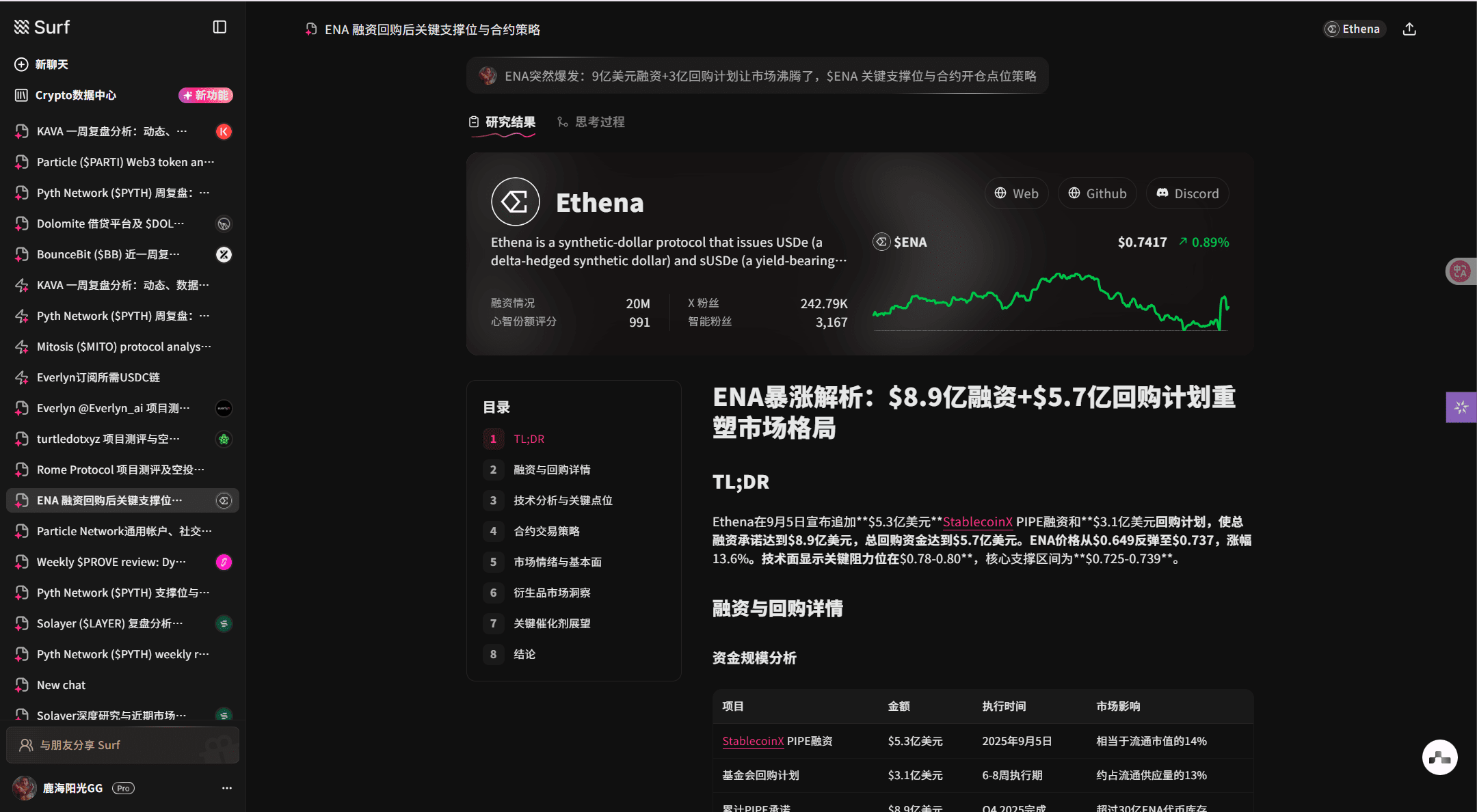Click StablecoinX link in TL;DR paragraph
Viewport: 1477px width, 812px height.
977,522
